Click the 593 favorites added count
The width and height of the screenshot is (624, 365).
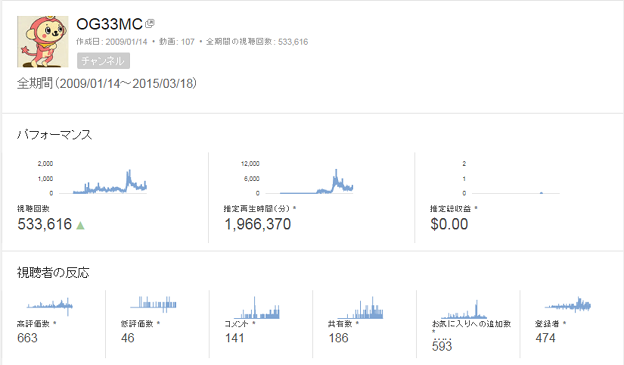[x=442, y=346]
